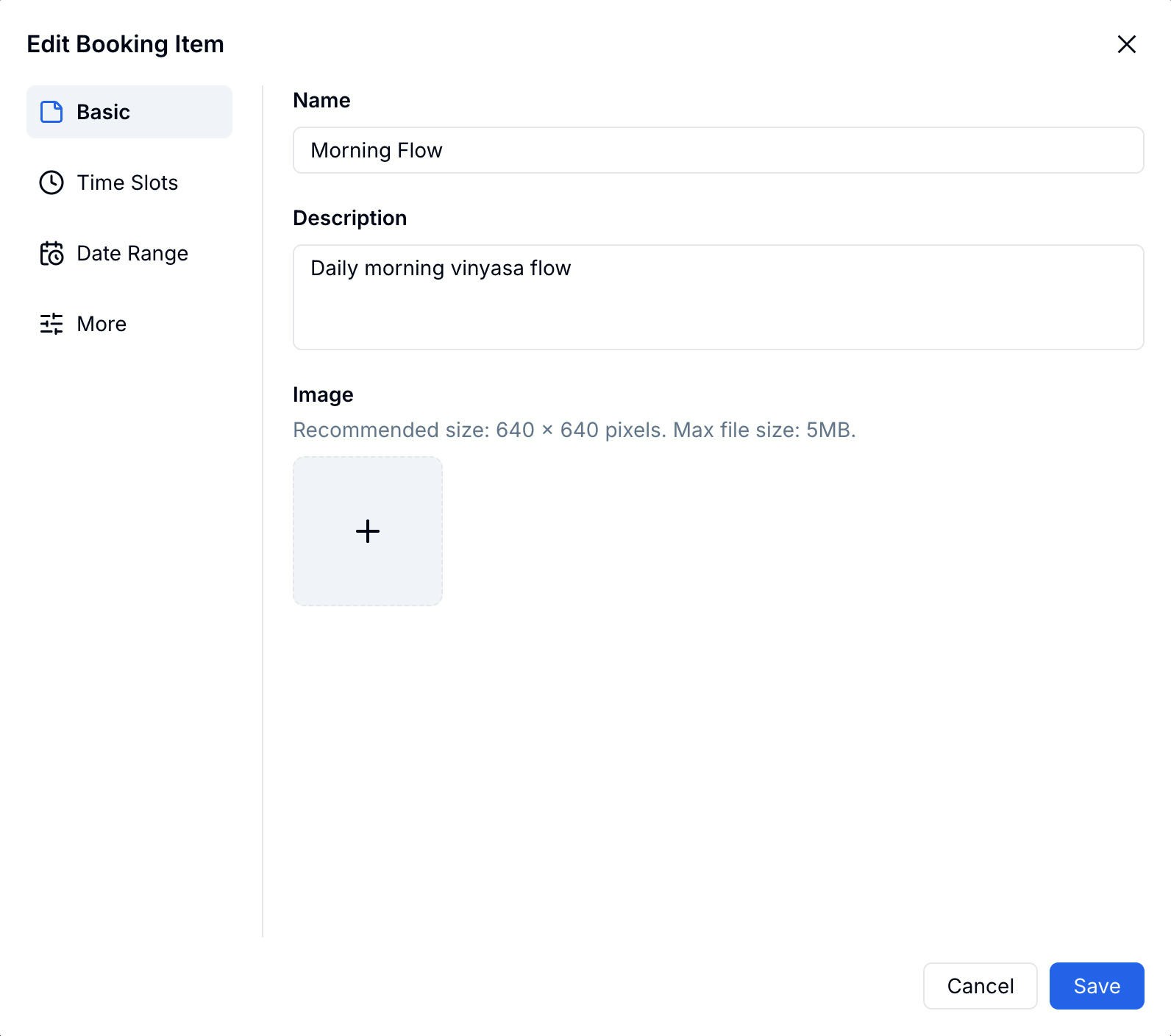Image resolution: width=1171 pixels, height=1036 pixels.
Task: Click Cancel to discard changes
Action: click(x=980, y=986)
